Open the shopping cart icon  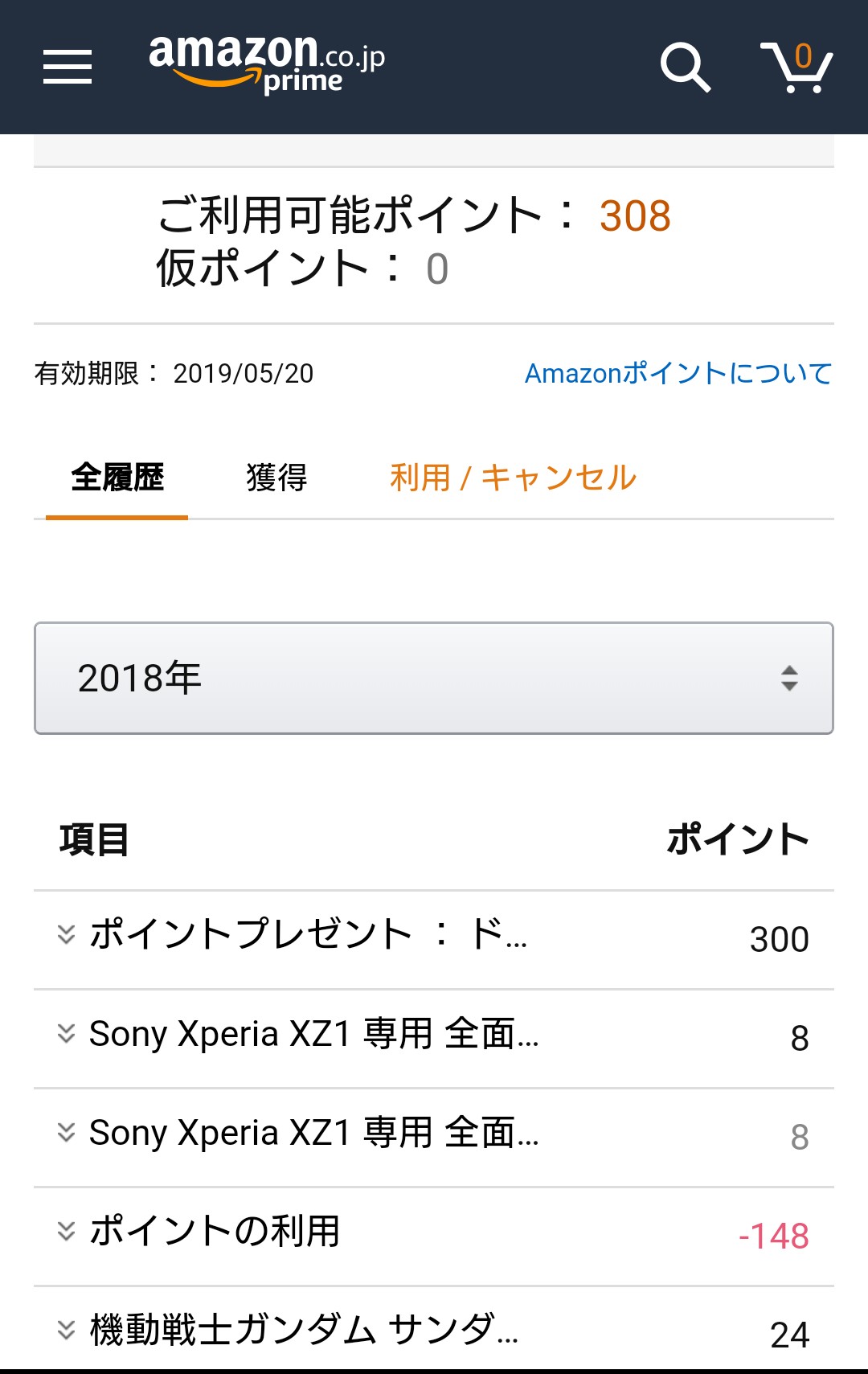(796, 68)
